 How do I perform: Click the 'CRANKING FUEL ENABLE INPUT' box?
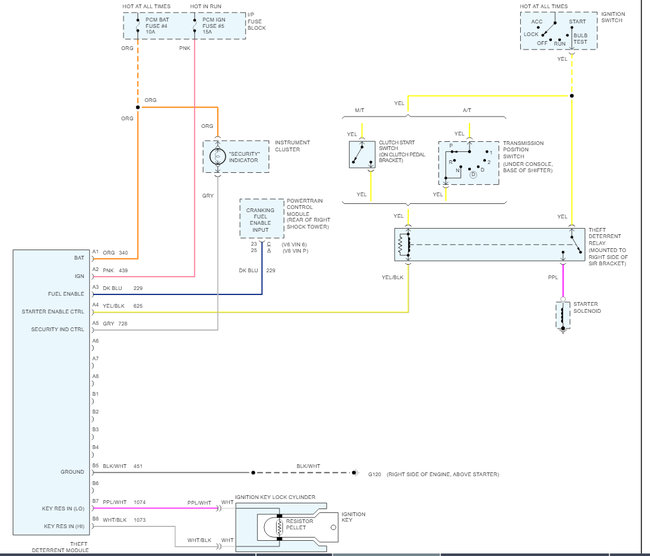click(261, 219)
